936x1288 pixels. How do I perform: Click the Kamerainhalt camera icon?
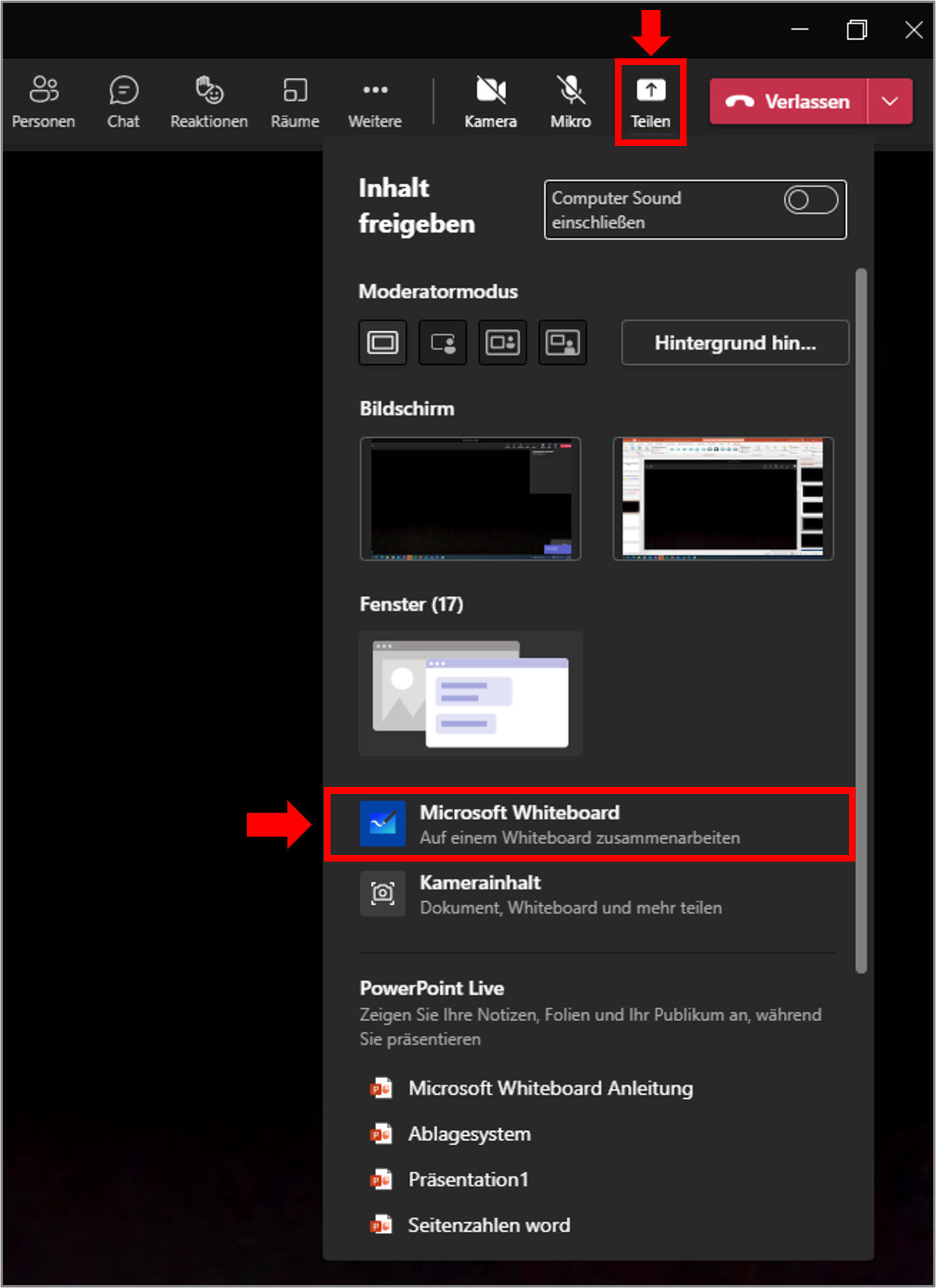(383, 893)
